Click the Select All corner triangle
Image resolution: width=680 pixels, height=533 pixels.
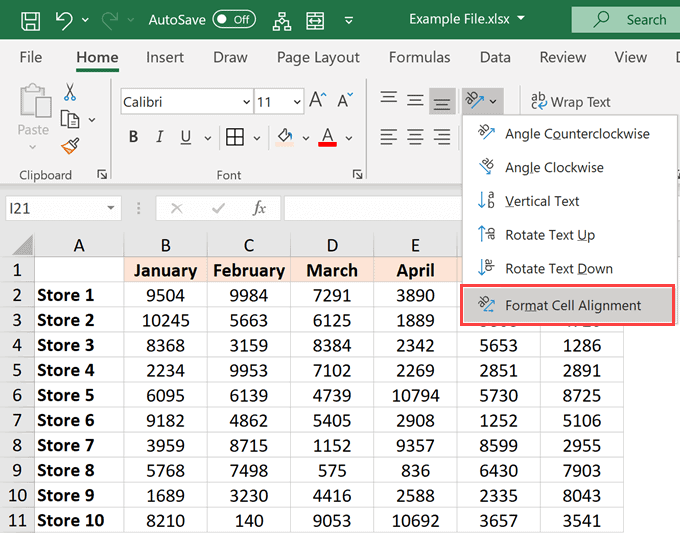23,245
